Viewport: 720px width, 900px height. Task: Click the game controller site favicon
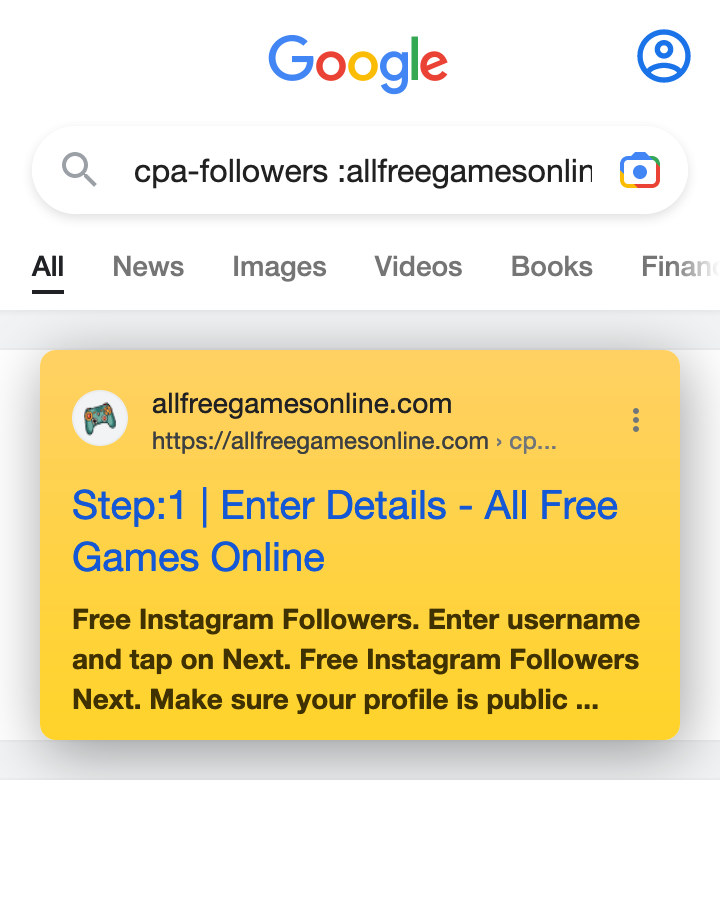(100, 418)
